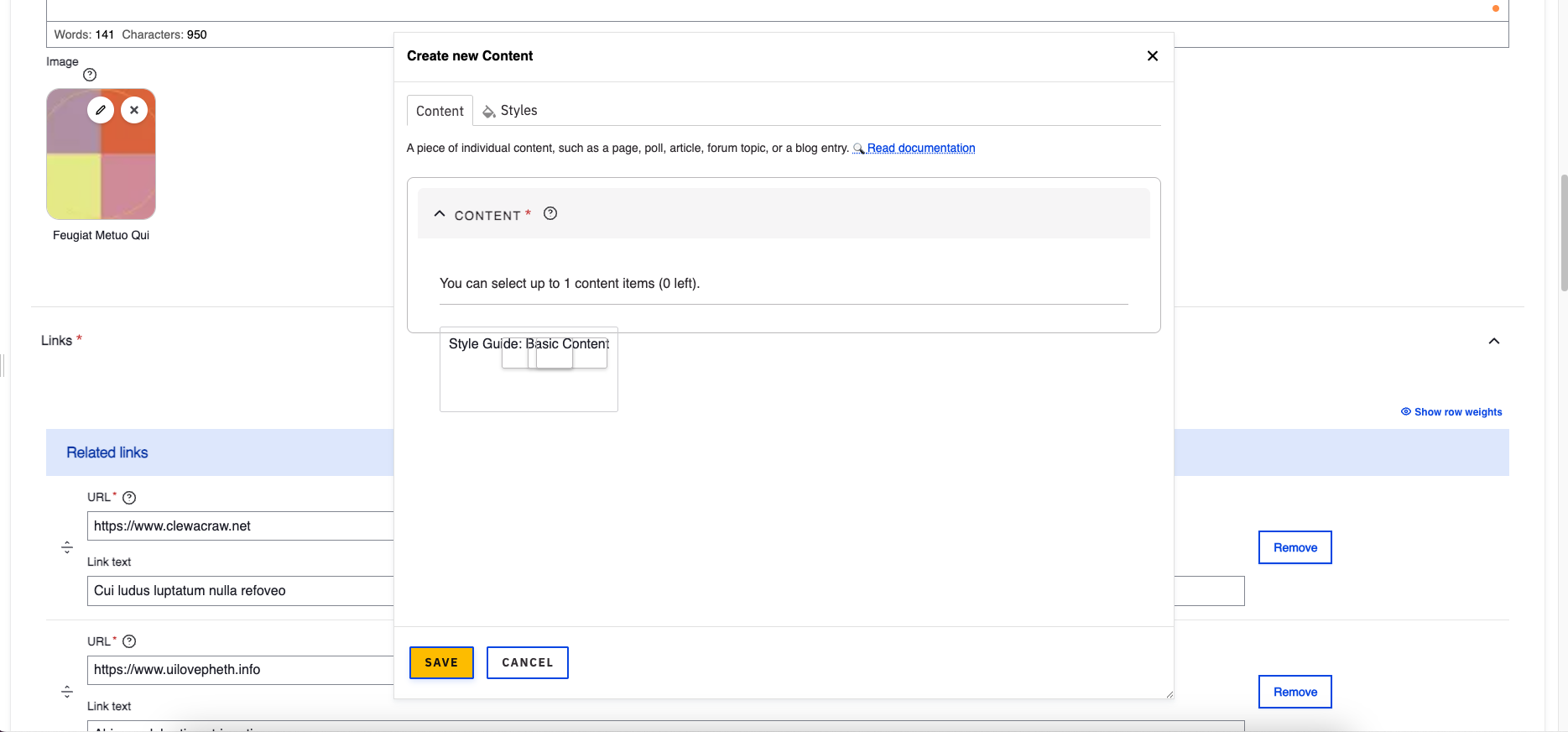Select the Content tab

pos(440,111)
